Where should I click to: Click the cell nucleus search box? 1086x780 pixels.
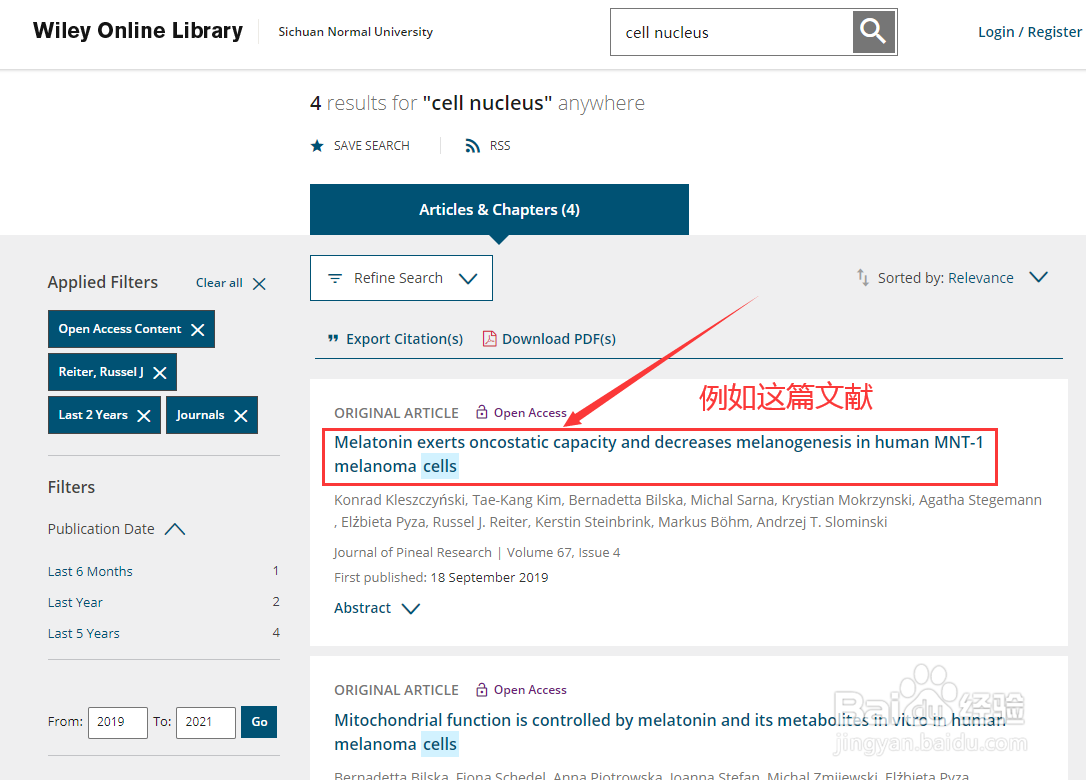pyautogui.click(x=731, y=33)
